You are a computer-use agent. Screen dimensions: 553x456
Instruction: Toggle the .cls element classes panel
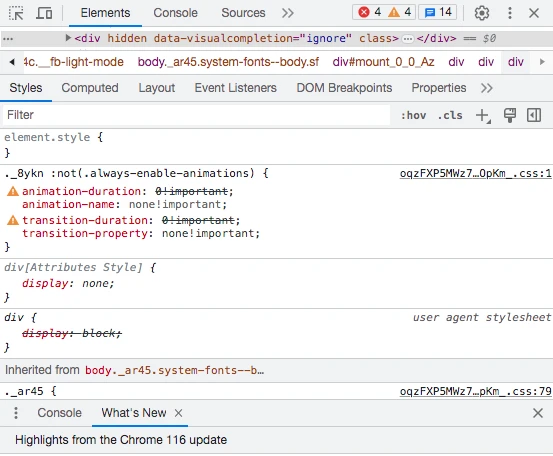[450, 115]
